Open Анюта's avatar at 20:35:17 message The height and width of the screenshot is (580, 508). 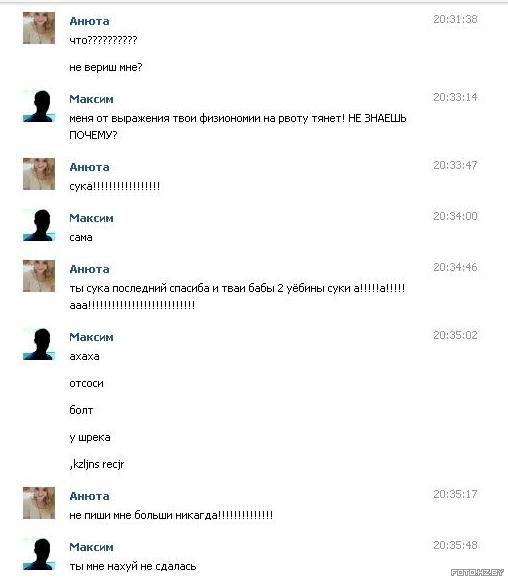coord(39,503)
